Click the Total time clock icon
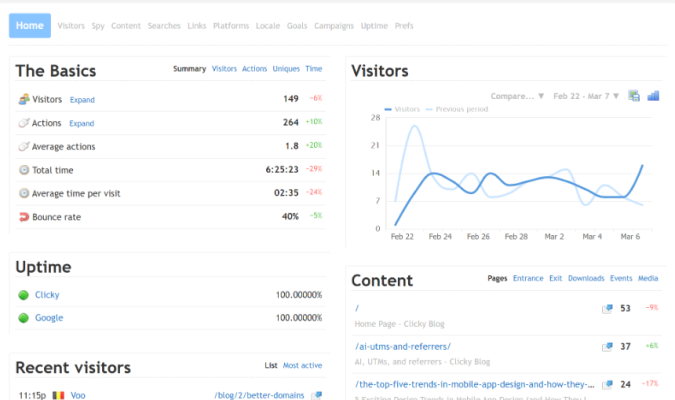This screenshot has width=675, height=400. (24, 170)
